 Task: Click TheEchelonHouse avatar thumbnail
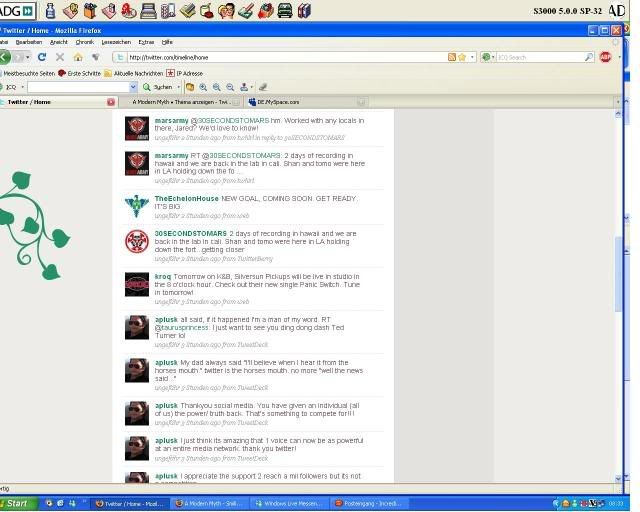pos(137,207)
